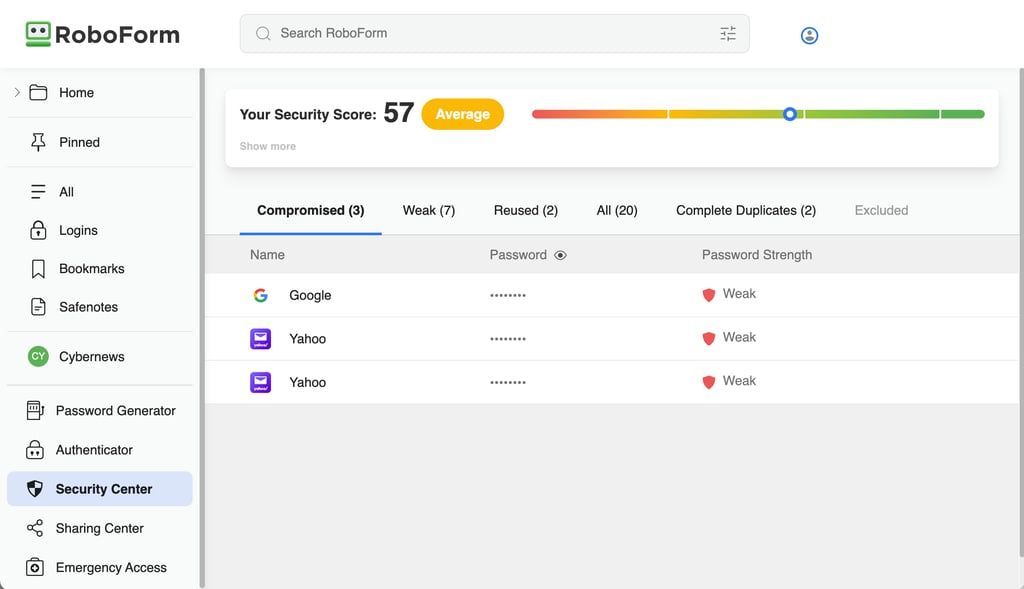Click the Show more link
Viewport: 1024px width, 589px height.
click(268, 146)
